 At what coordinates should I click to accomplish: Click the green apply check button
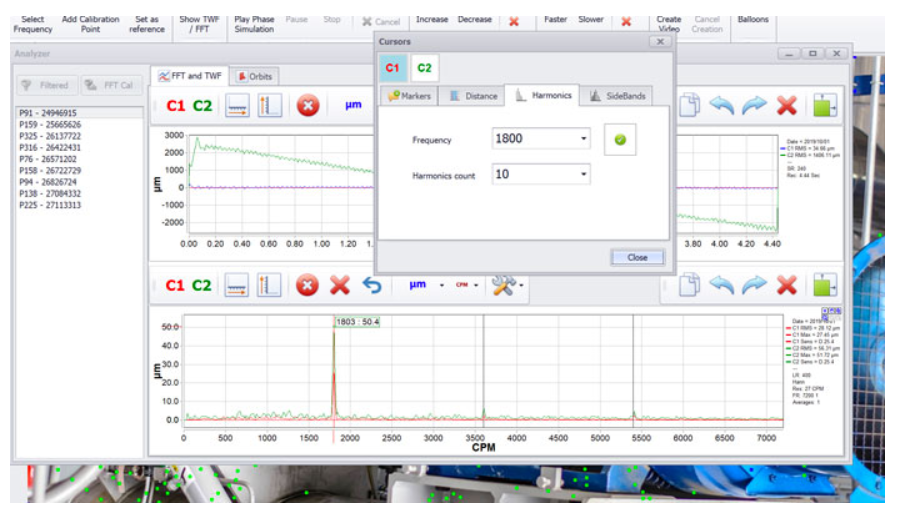[620, 139]
